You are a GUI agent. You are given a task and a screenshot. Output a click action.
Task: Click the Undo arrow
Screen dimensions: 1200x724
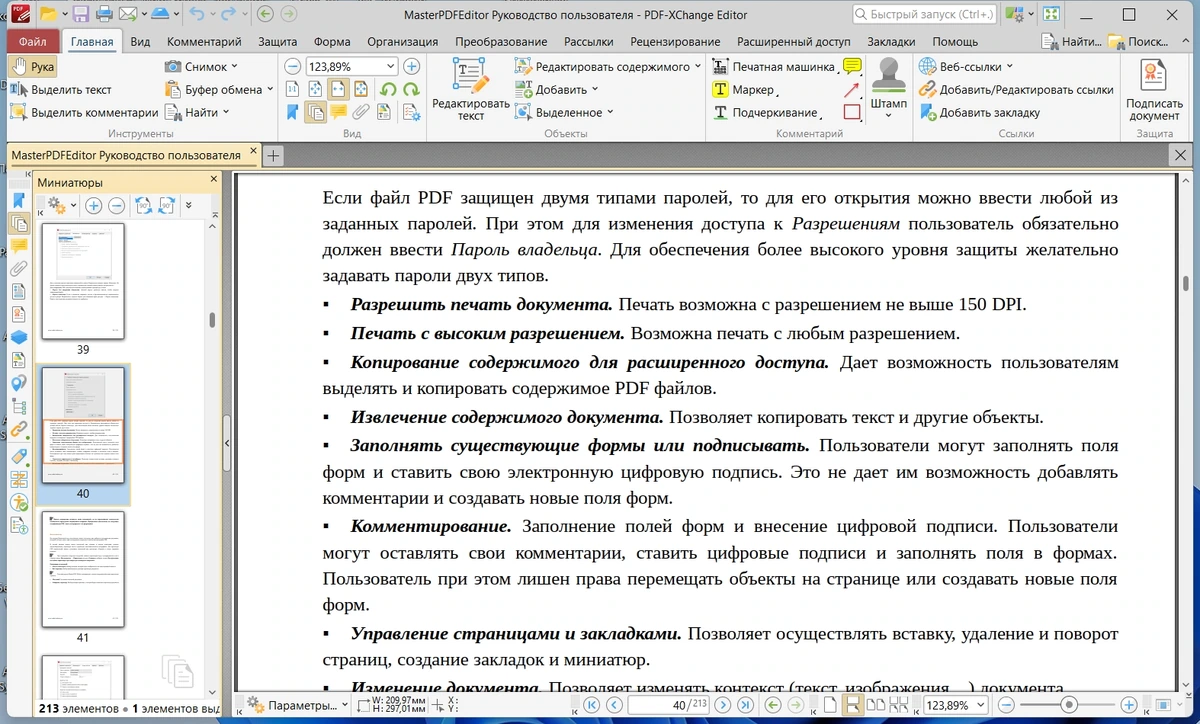coord(198,14)
